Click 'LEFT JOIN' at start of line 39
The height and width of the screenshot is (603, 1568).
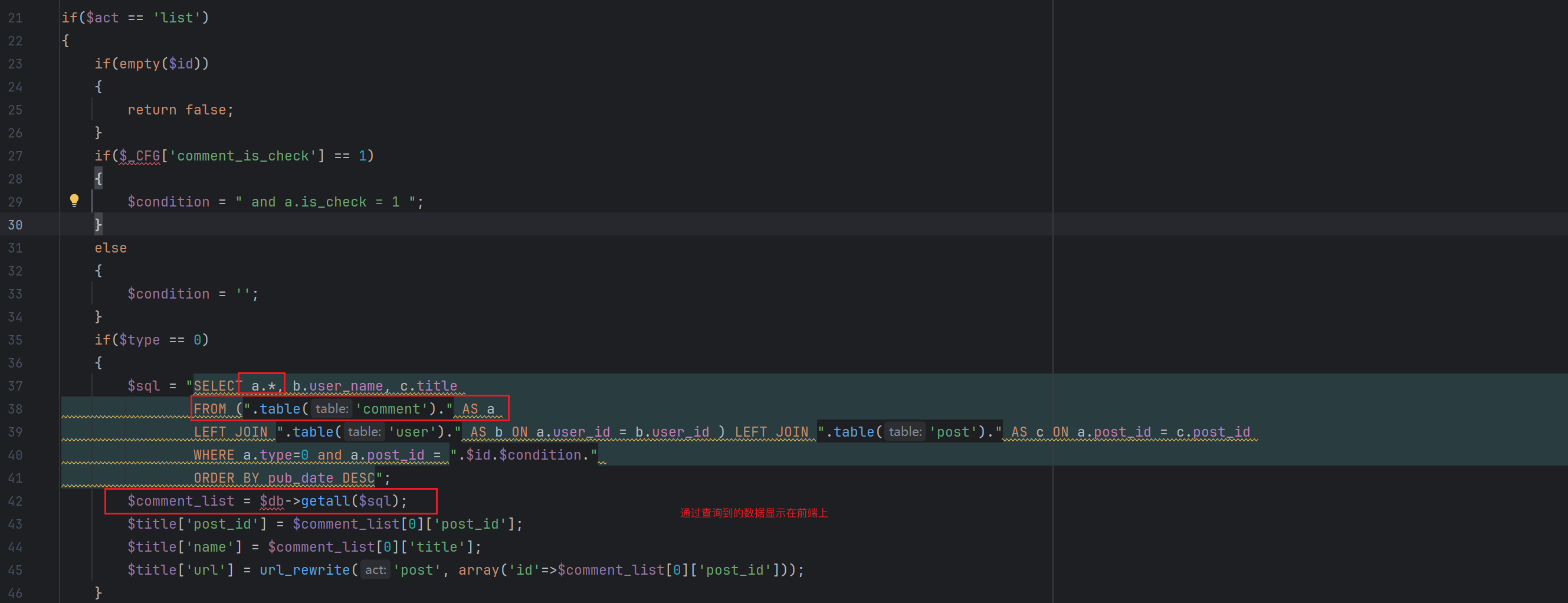tap(231, 432)
